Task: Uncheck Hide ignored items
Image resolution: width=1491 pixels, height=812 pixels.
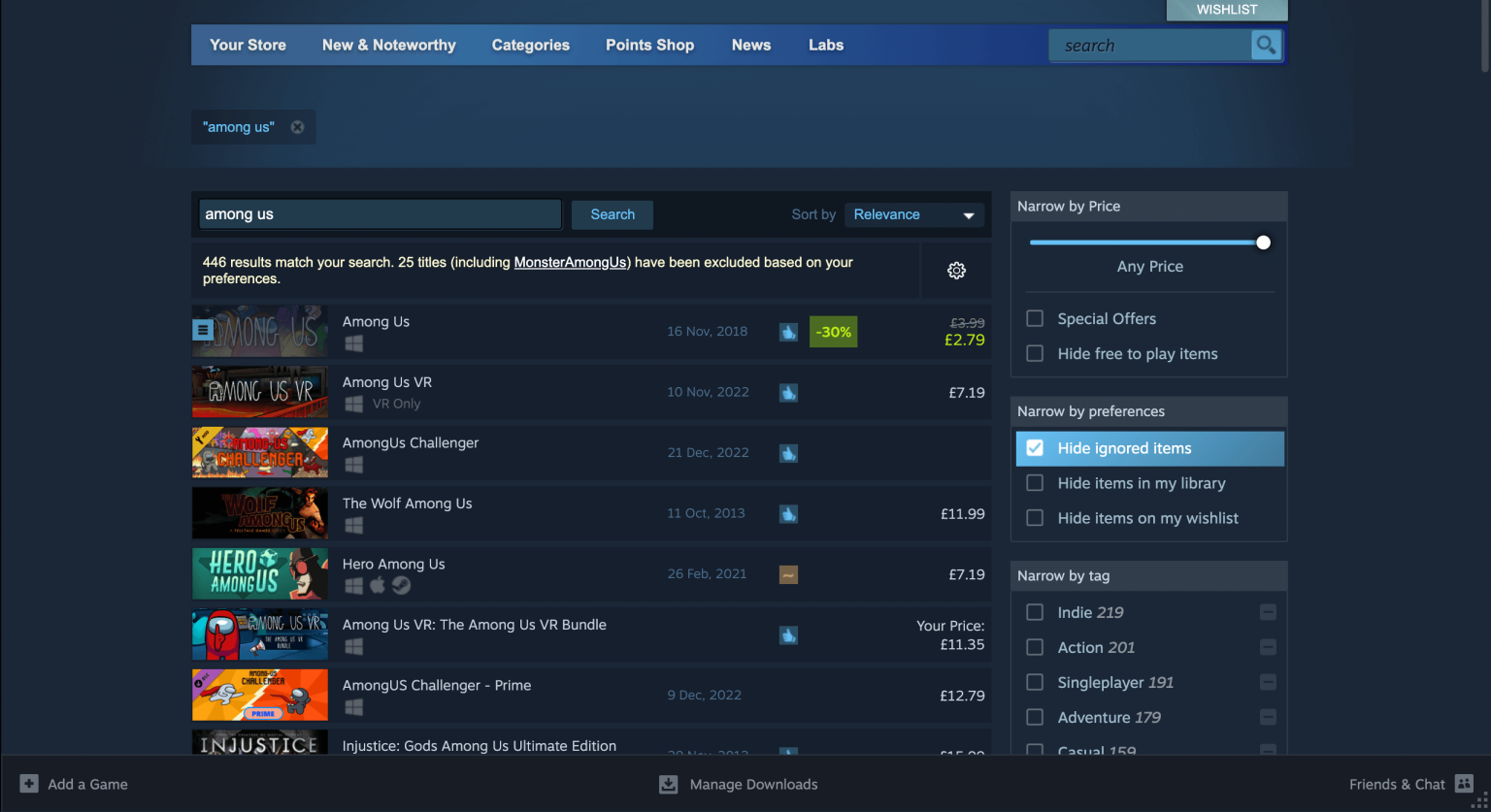Action: (x=1035, y=448)
